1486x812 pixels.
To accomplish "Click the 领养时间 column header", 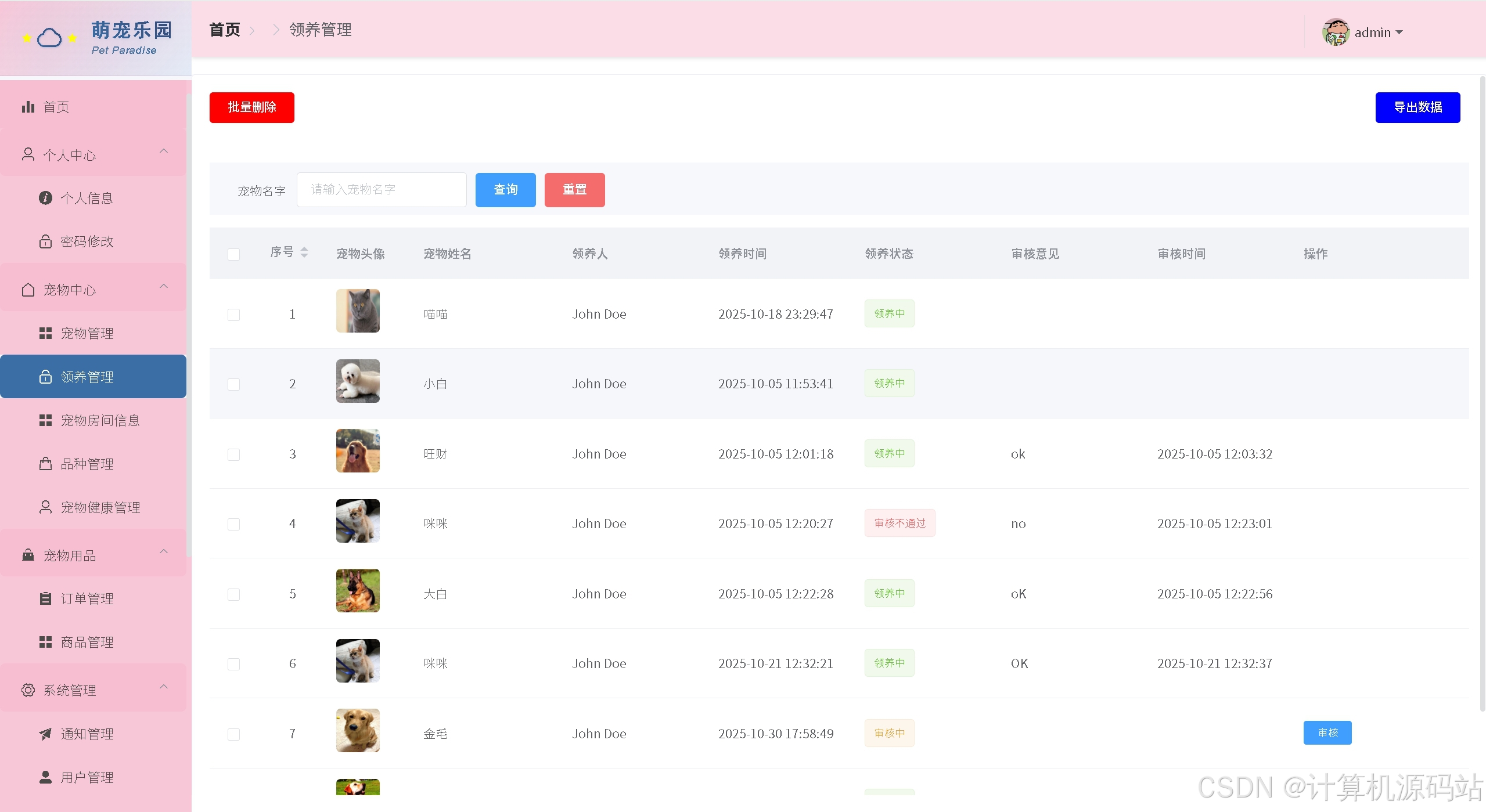I will 743,254.
